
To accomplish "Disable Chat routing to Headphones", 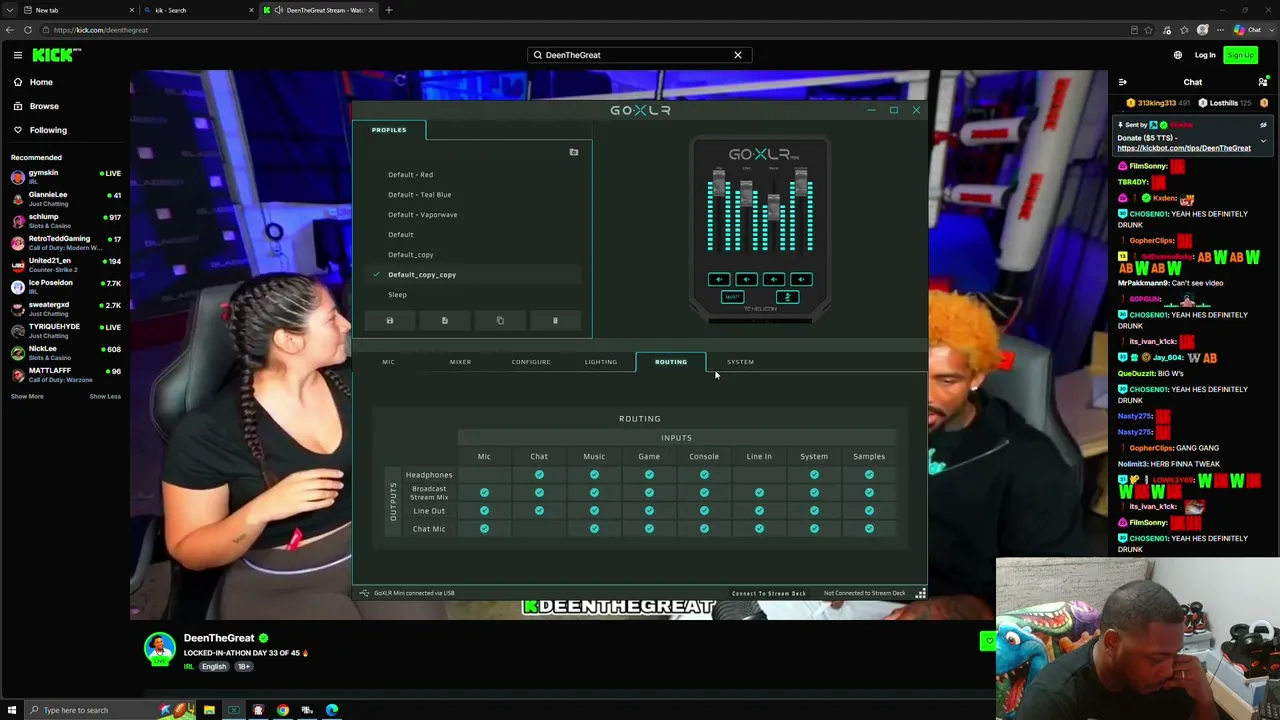I will 539,475.
